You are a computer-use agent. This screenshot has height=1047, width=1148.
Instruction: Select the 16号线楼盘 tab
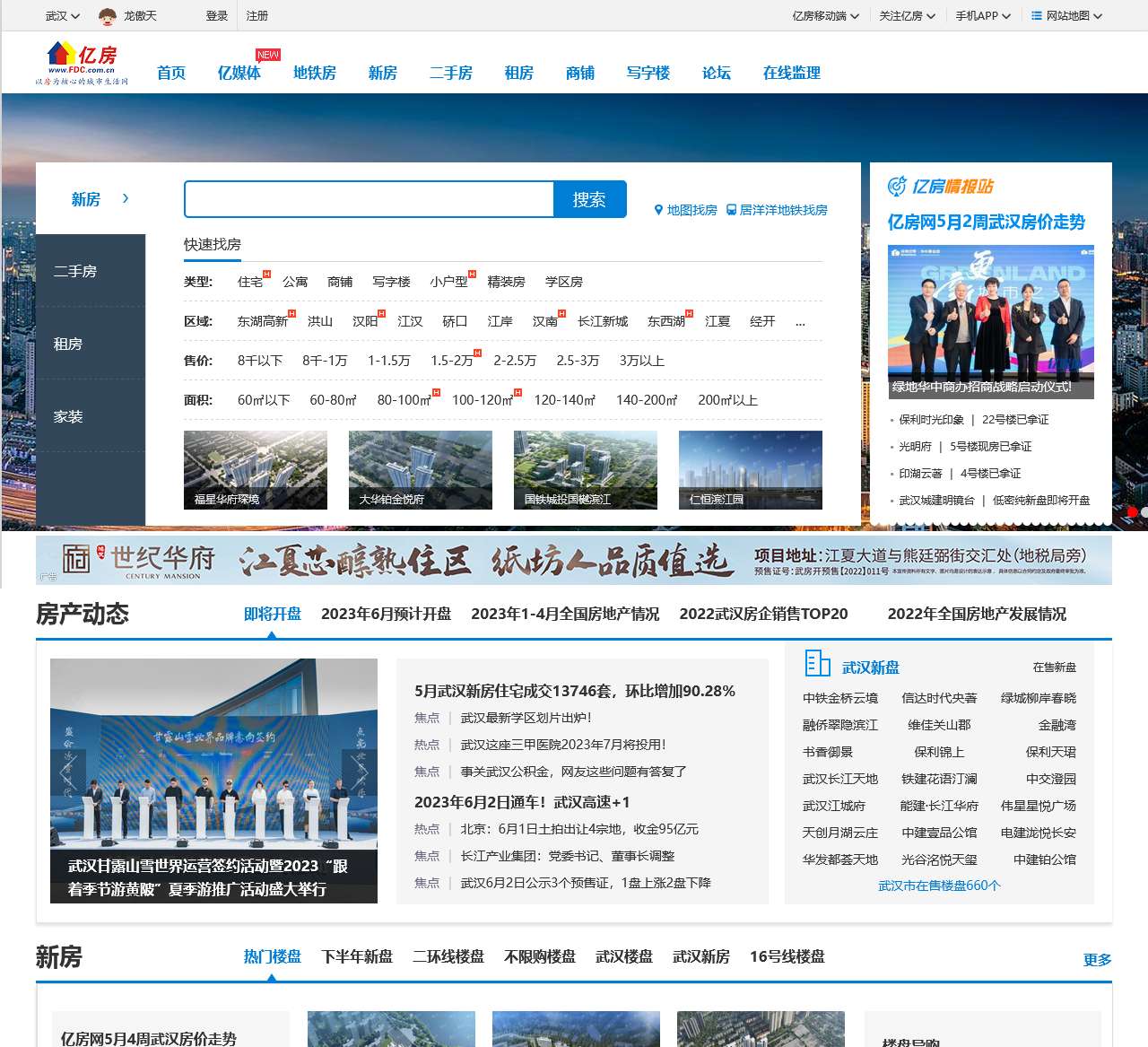787,956
